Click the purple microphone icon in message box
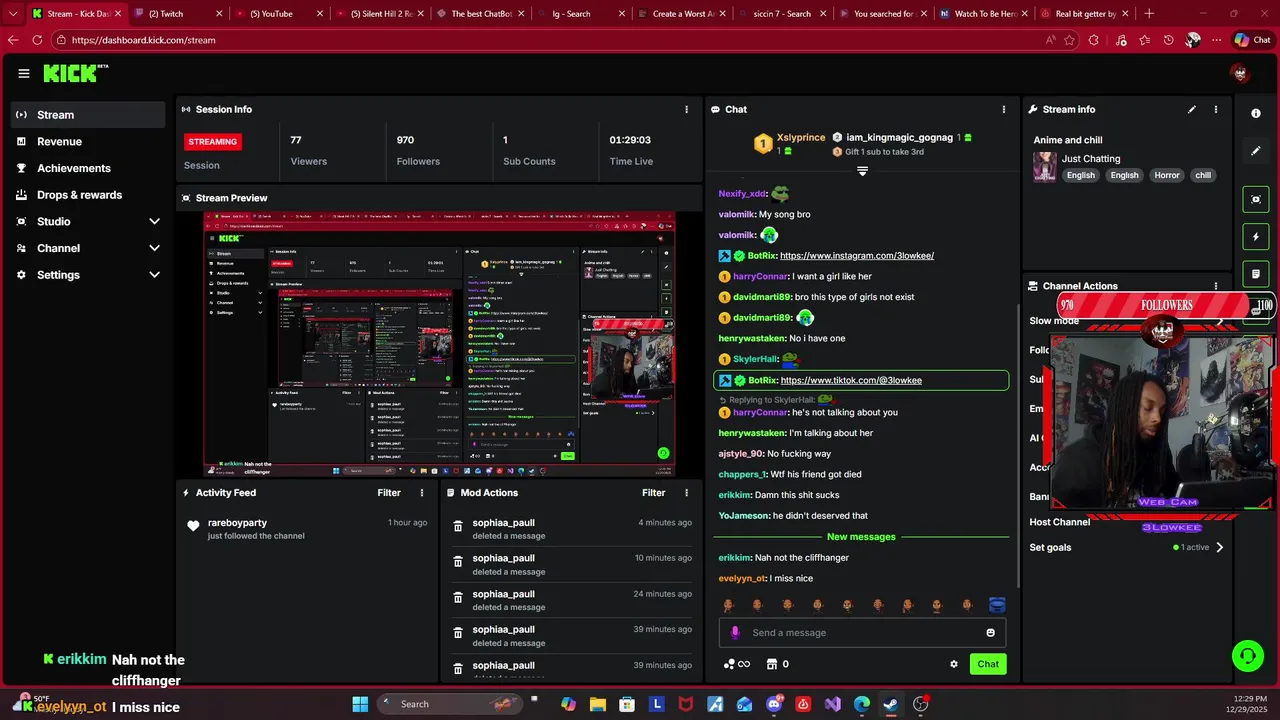Screen dimensions: 1280x720 [735, 632]
